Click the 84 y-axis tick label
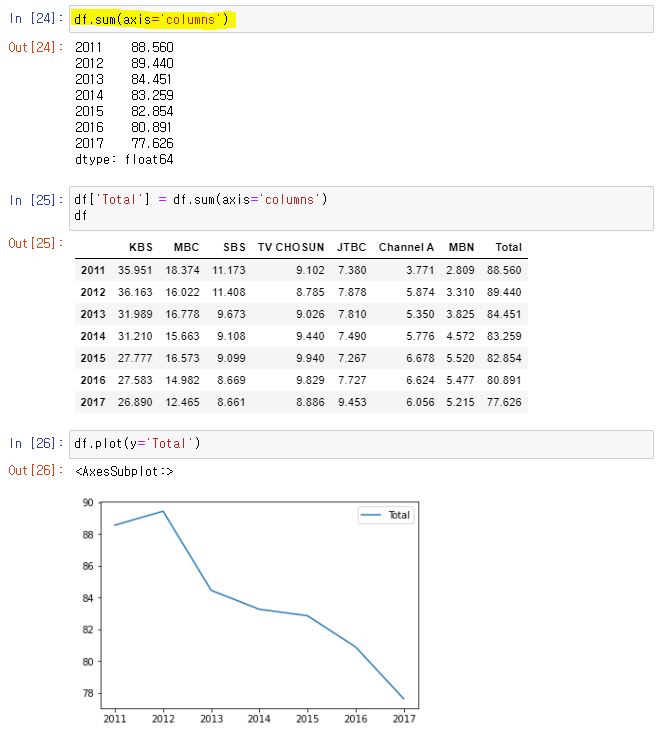 (x=88, y=598)
